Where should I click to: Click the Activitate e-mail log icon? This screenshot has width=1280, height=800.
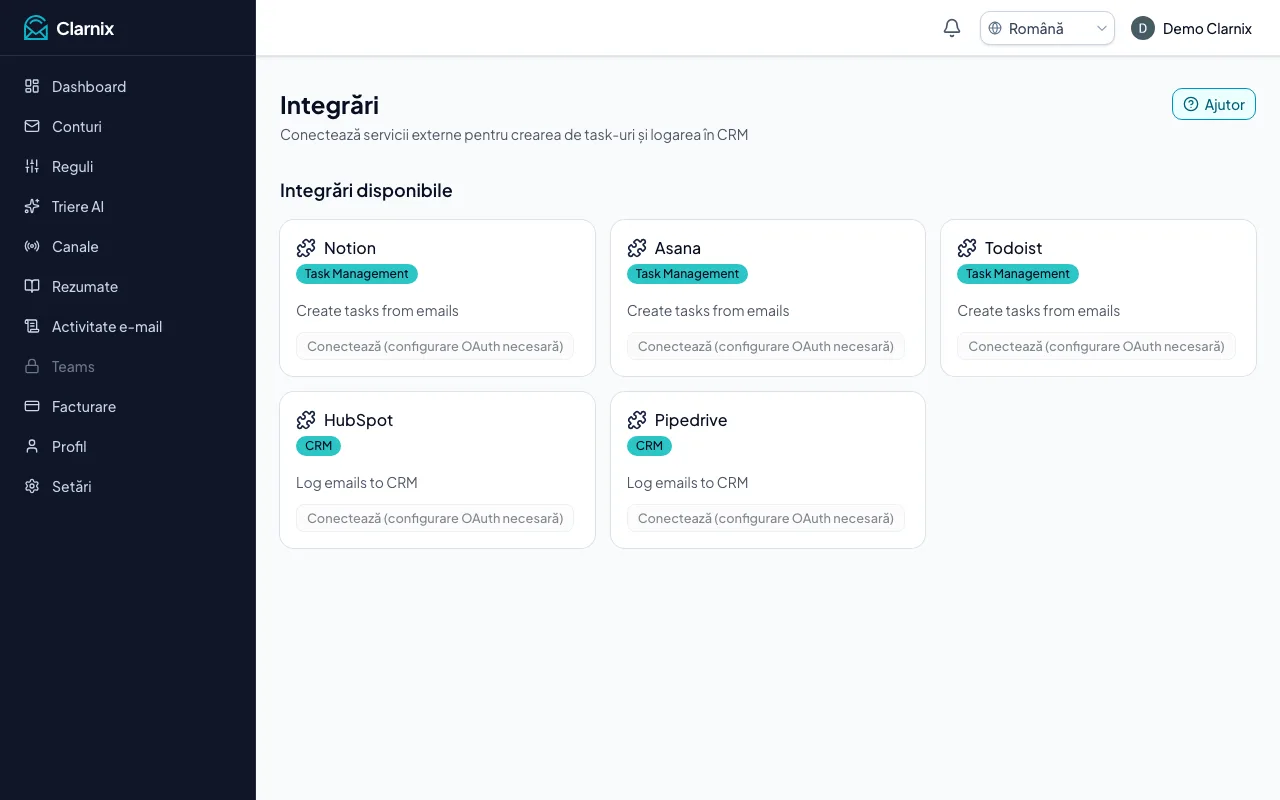32,326
